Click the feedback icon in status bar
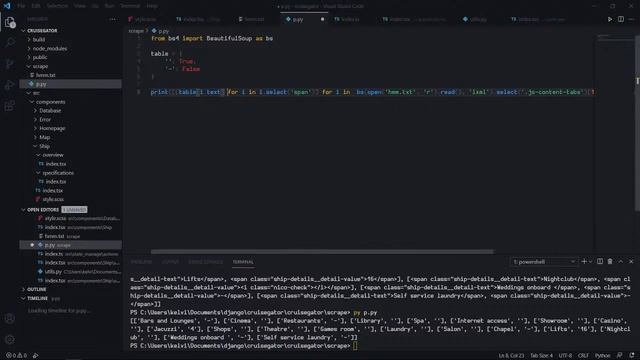This screenshot has width=640, height=360. pos(620,356)
